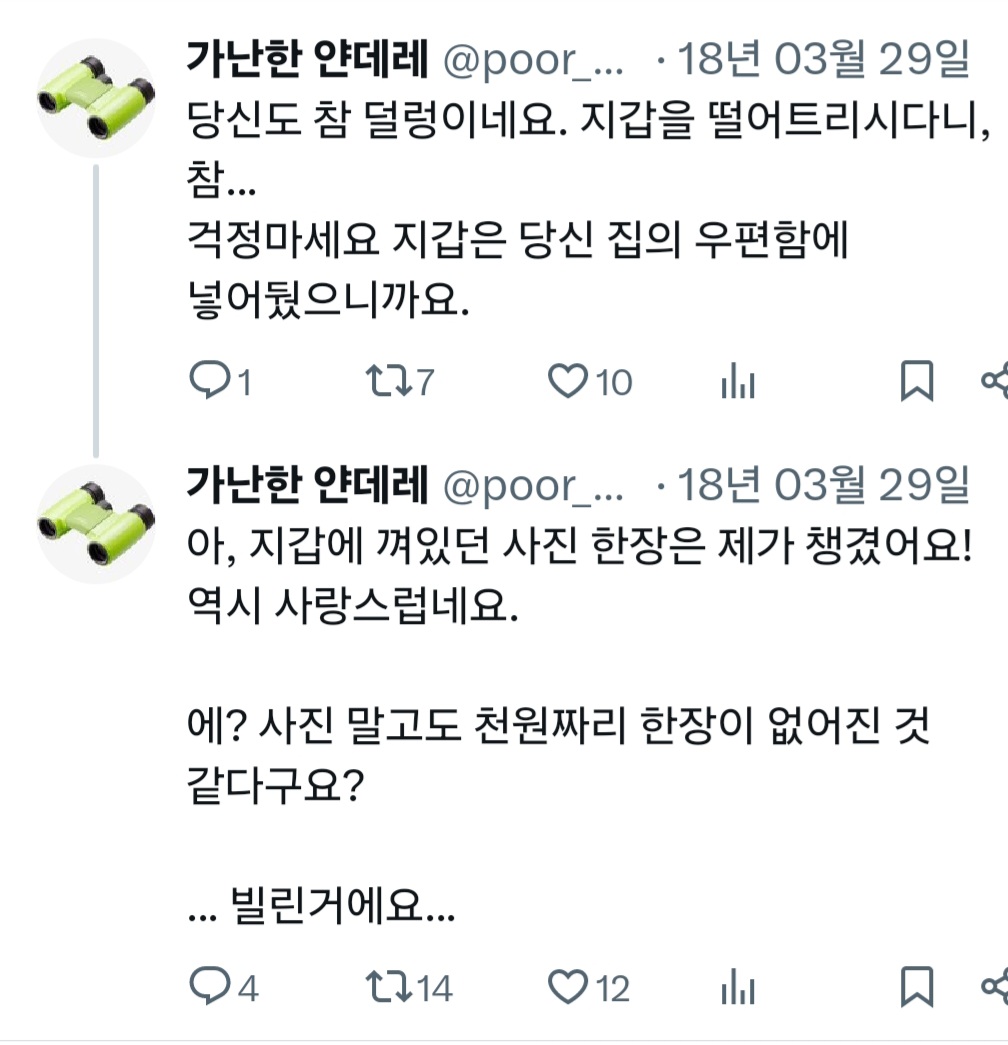Image resolution: width=1008 pixels, height=1045 pixels.
Task: Retweet the first tweet with 7 retweets
Action: (386, 381)
